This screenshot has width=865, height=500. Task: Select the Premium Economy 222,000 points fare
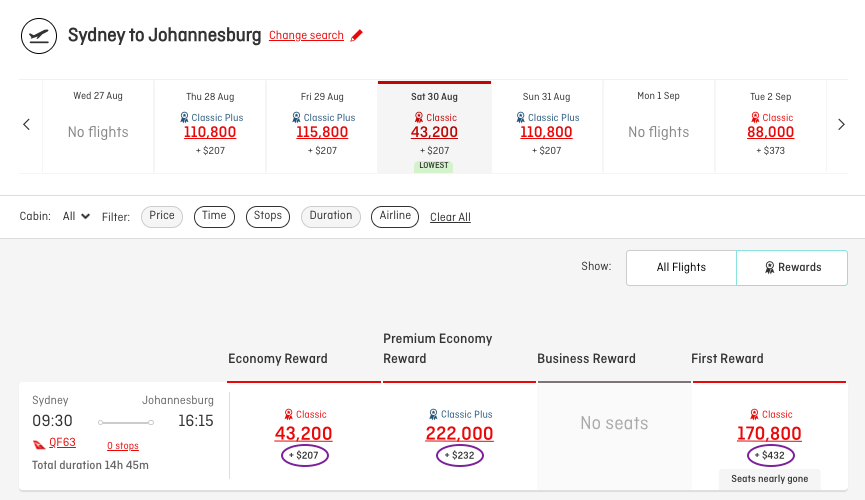tap(460, 434)
